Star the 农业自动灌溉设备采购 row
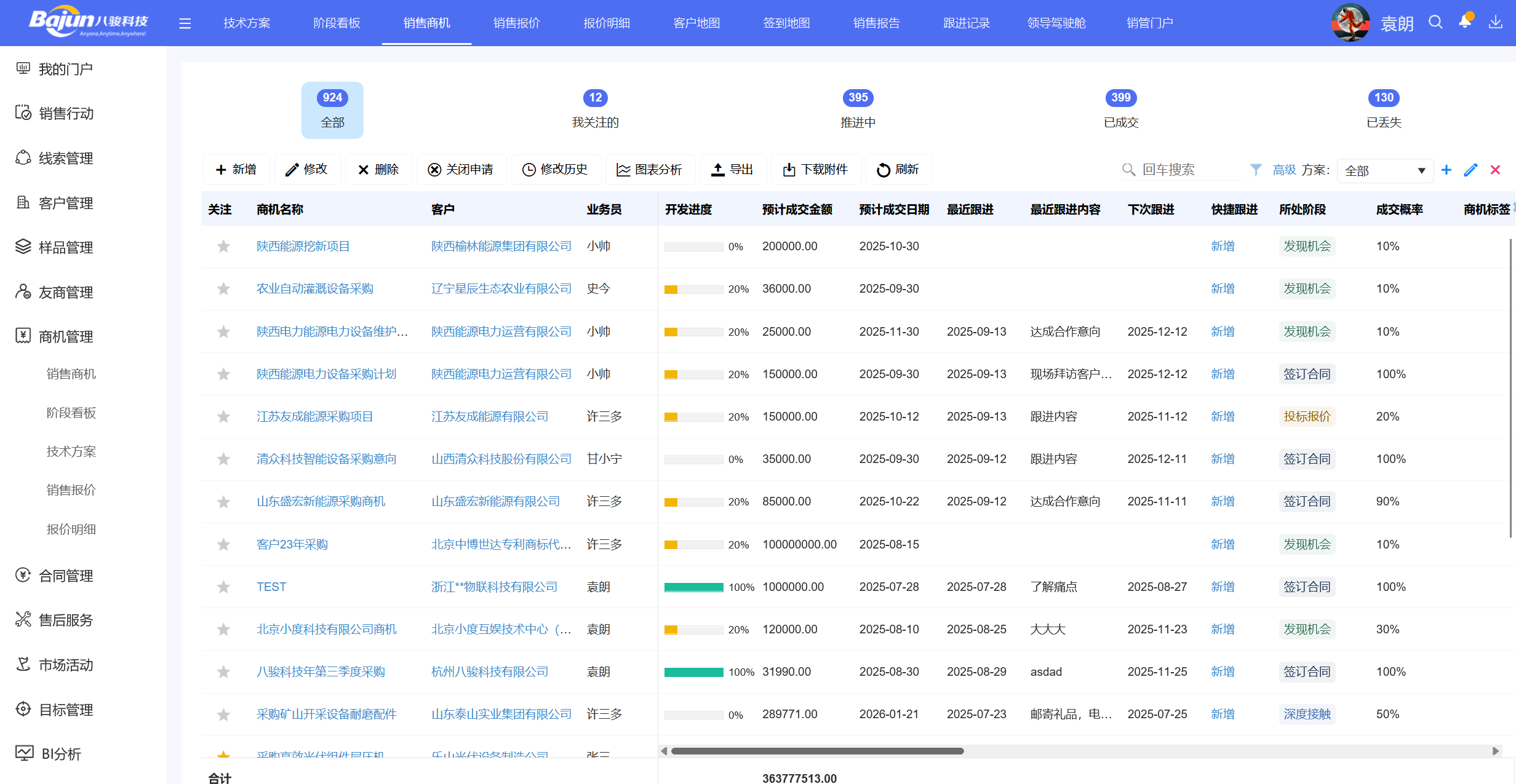This screenshot has width=1516, height=784. [223, 288]
